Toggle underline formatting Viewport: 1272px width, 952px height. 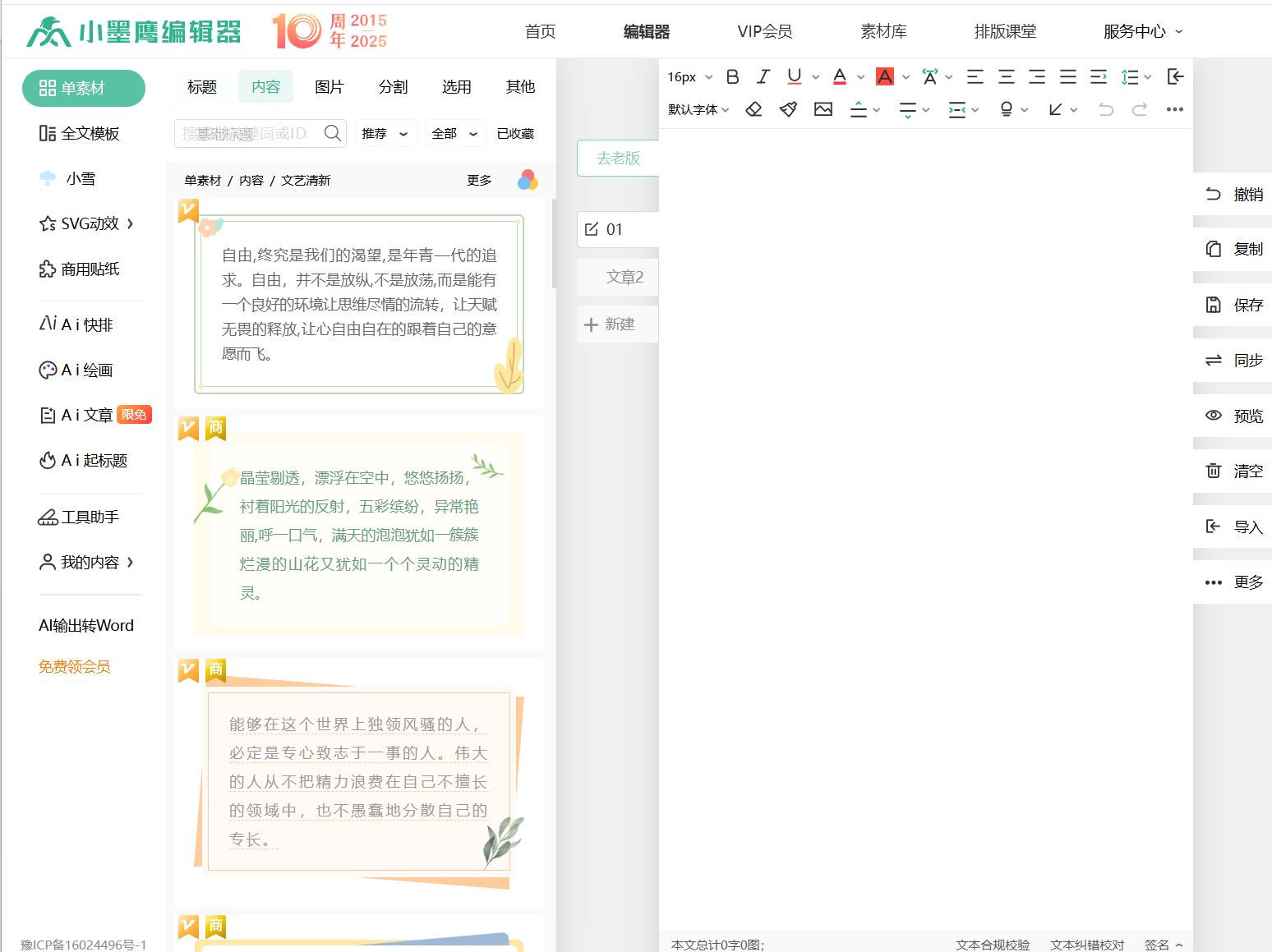[x=794, y=76]
